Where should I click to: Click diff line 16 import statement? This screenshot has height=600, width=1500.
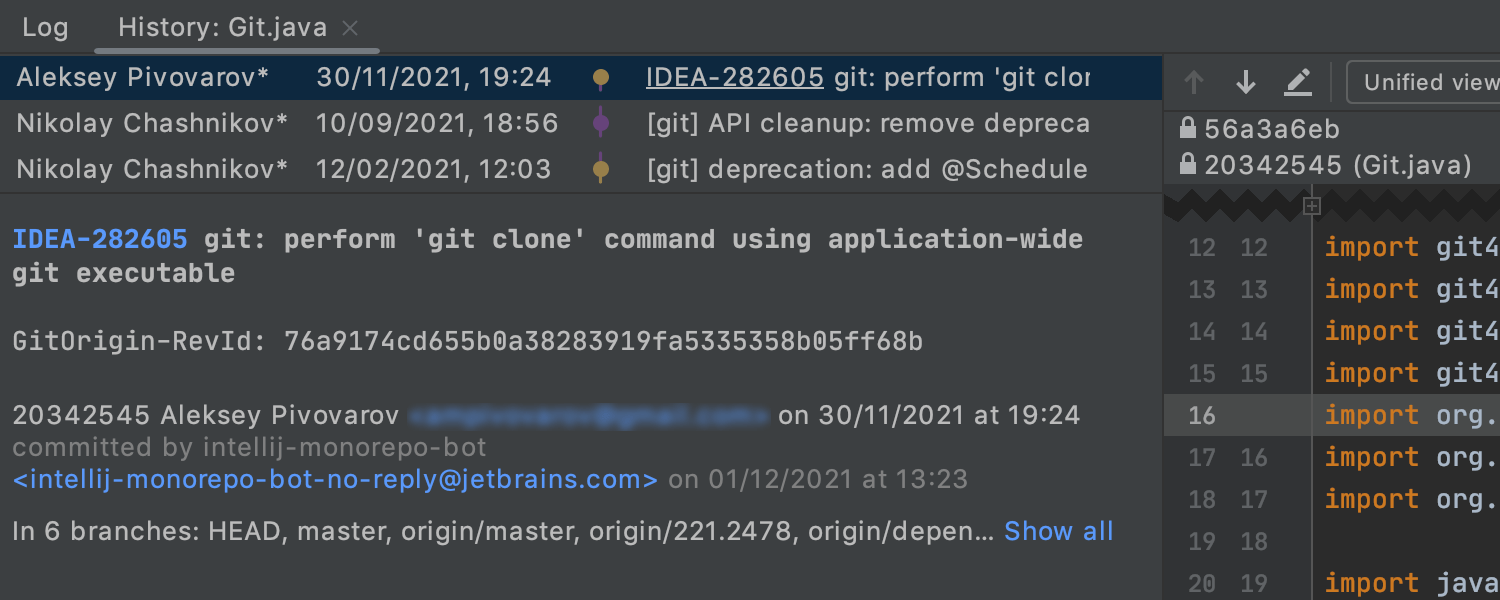point(1400,415)
